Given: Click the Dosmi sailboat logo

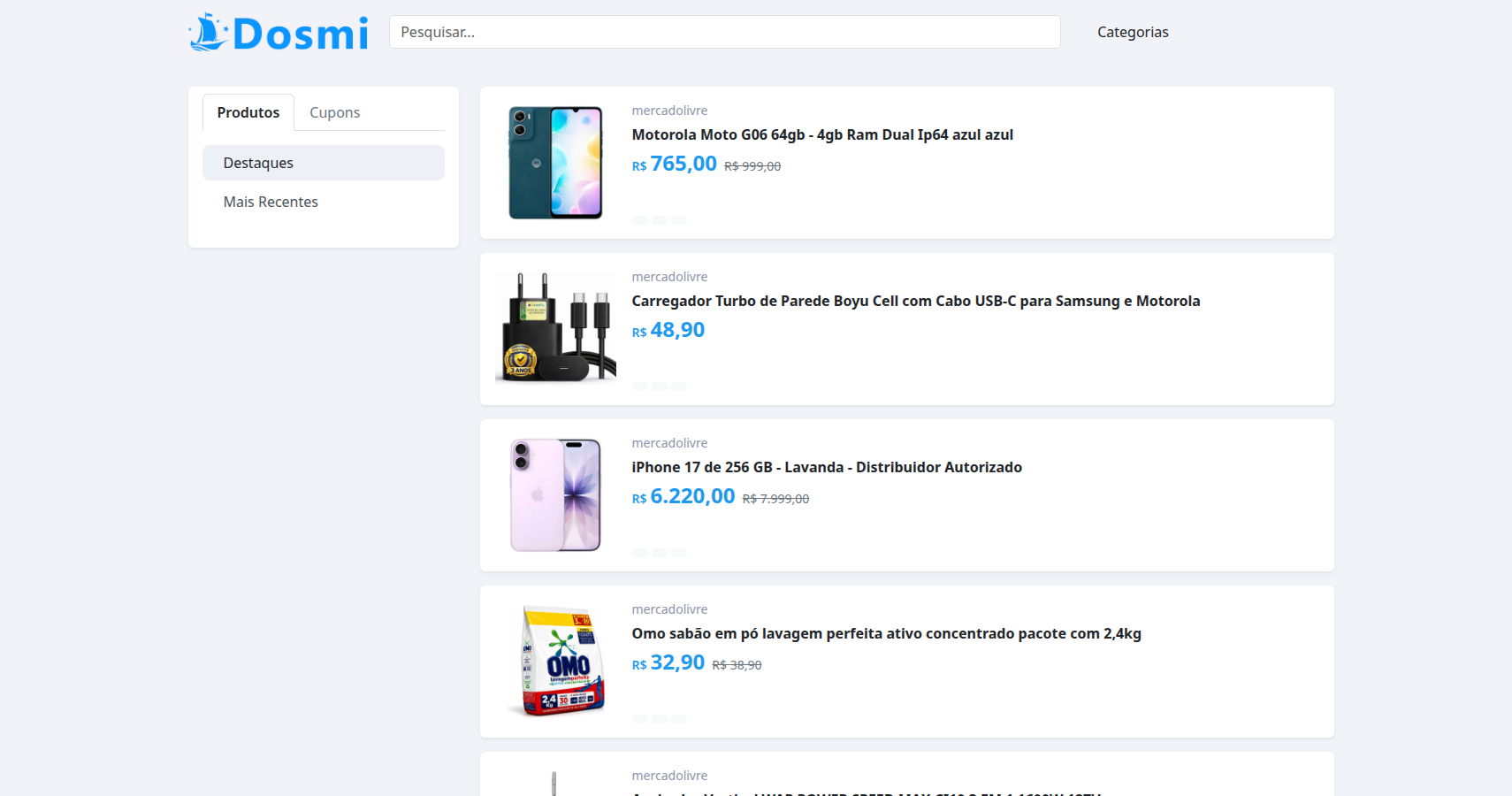Looking at the screenshot, I should (279, 32).
